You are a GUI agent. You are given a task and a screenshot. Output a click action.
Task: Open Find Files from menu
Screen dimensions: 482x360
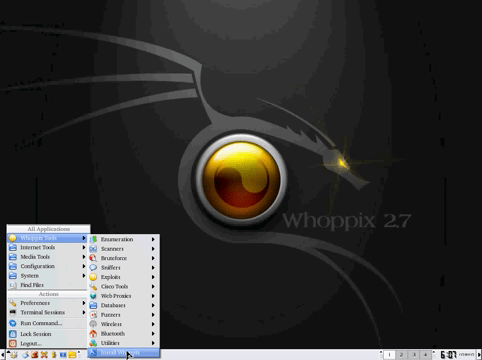47,285
